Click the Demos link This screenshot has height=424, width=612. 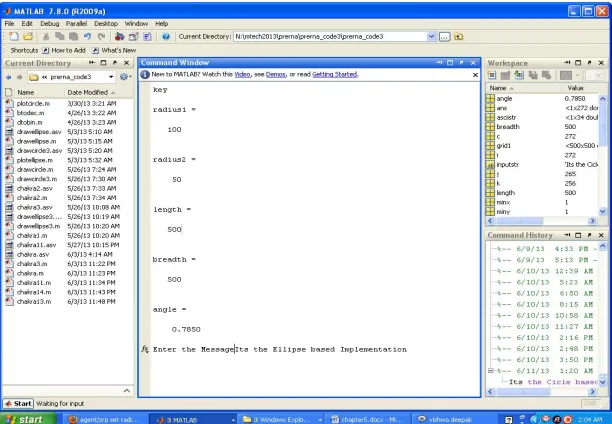(x=276, y=74)
